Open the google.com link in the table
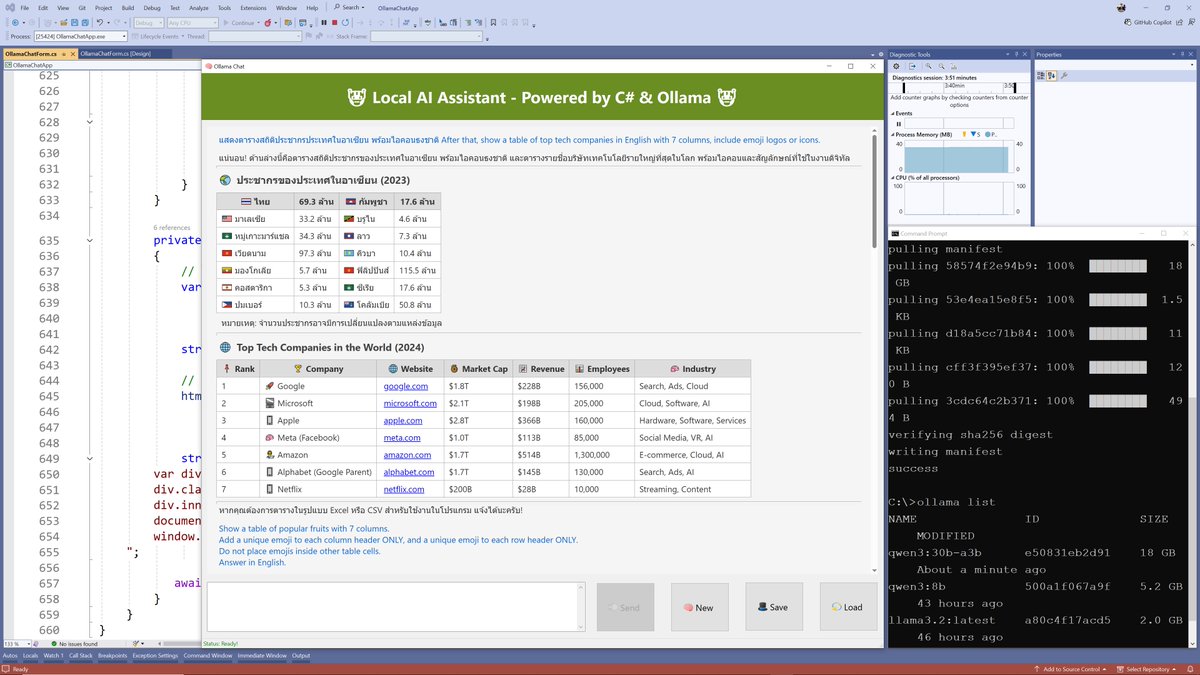Image resolution: width=1200 pixels, height=675 pixels. 406,386
